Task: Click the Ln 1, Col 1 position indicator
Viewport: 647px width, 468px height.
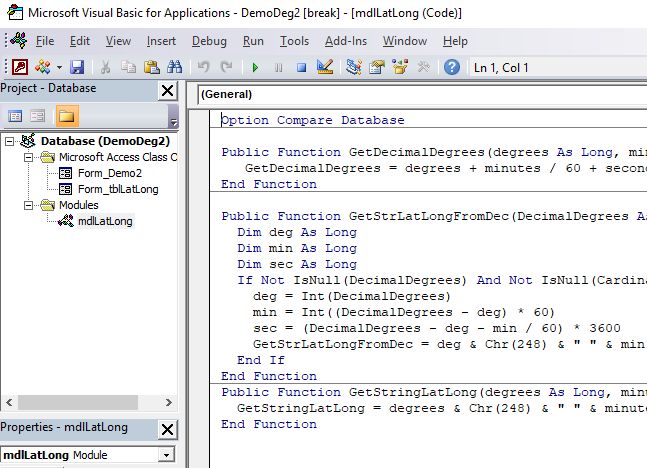Action: click(501, 68)
